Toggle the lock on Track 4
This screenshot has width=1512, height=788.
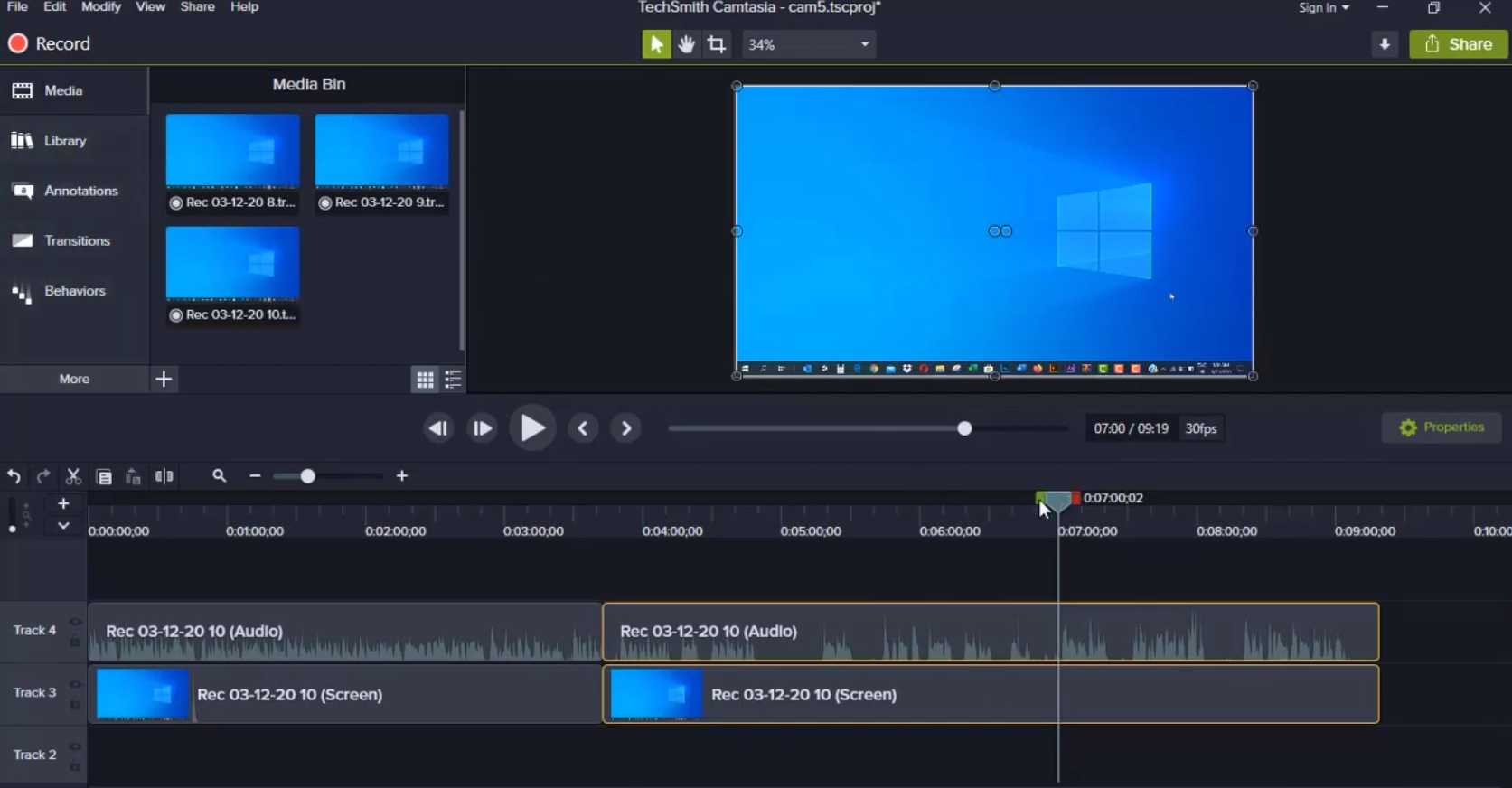76,642
